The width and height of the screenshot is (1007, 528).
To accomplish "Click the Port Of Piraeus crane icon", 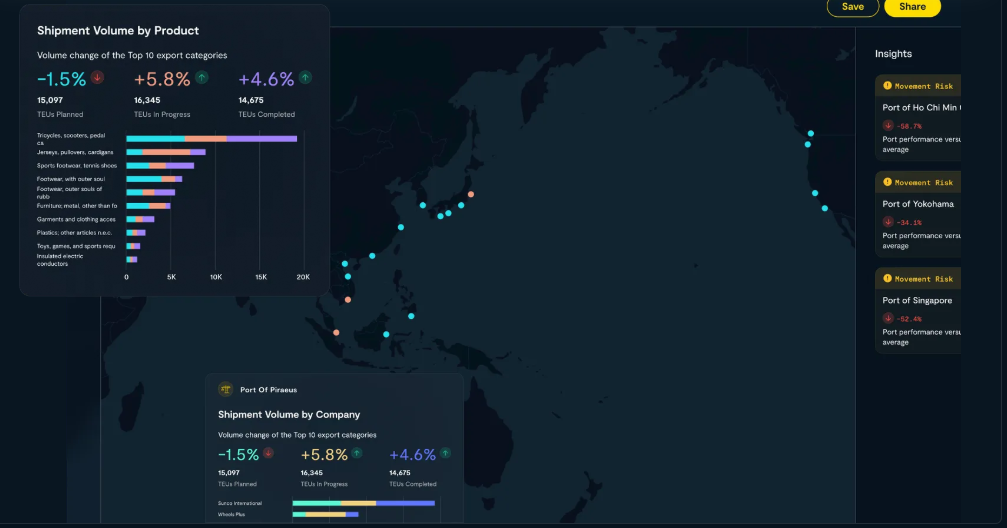I will (x=225, y=389).
